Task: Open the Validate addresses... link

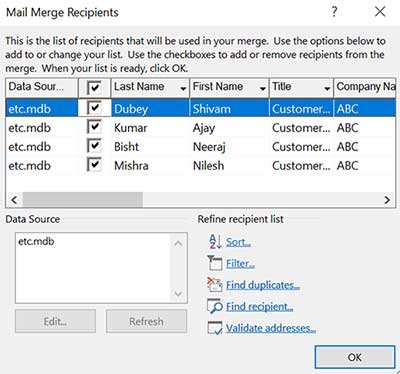Action: [x=271, y=328]
